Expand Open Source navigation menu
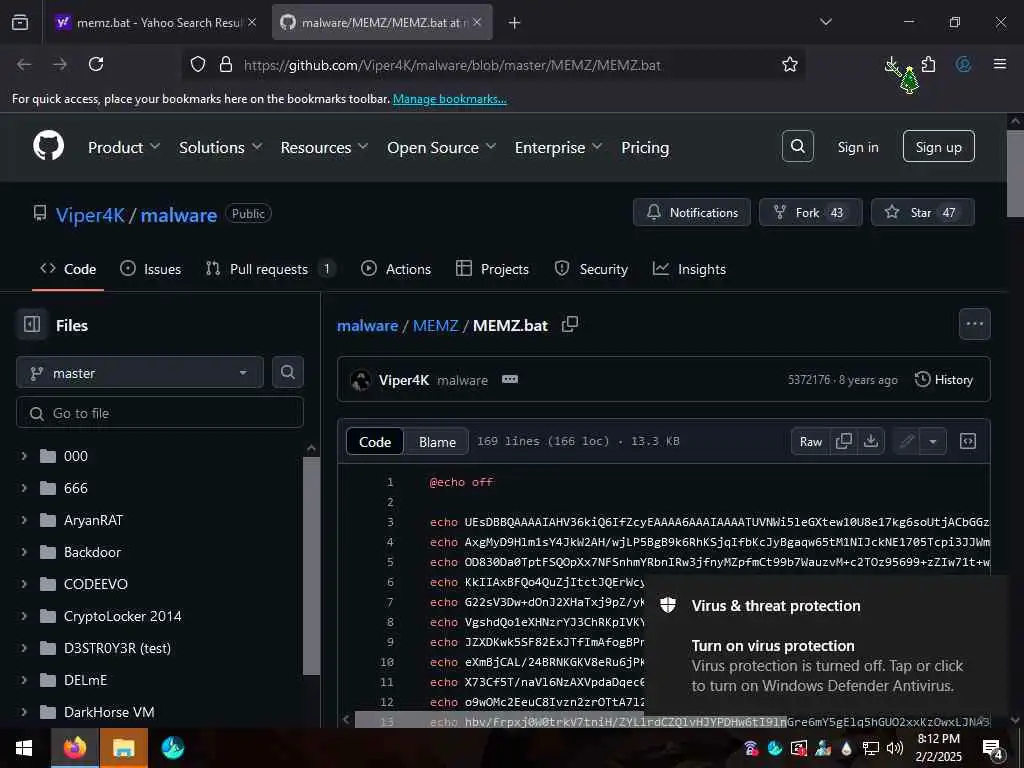 pos(441,148)
